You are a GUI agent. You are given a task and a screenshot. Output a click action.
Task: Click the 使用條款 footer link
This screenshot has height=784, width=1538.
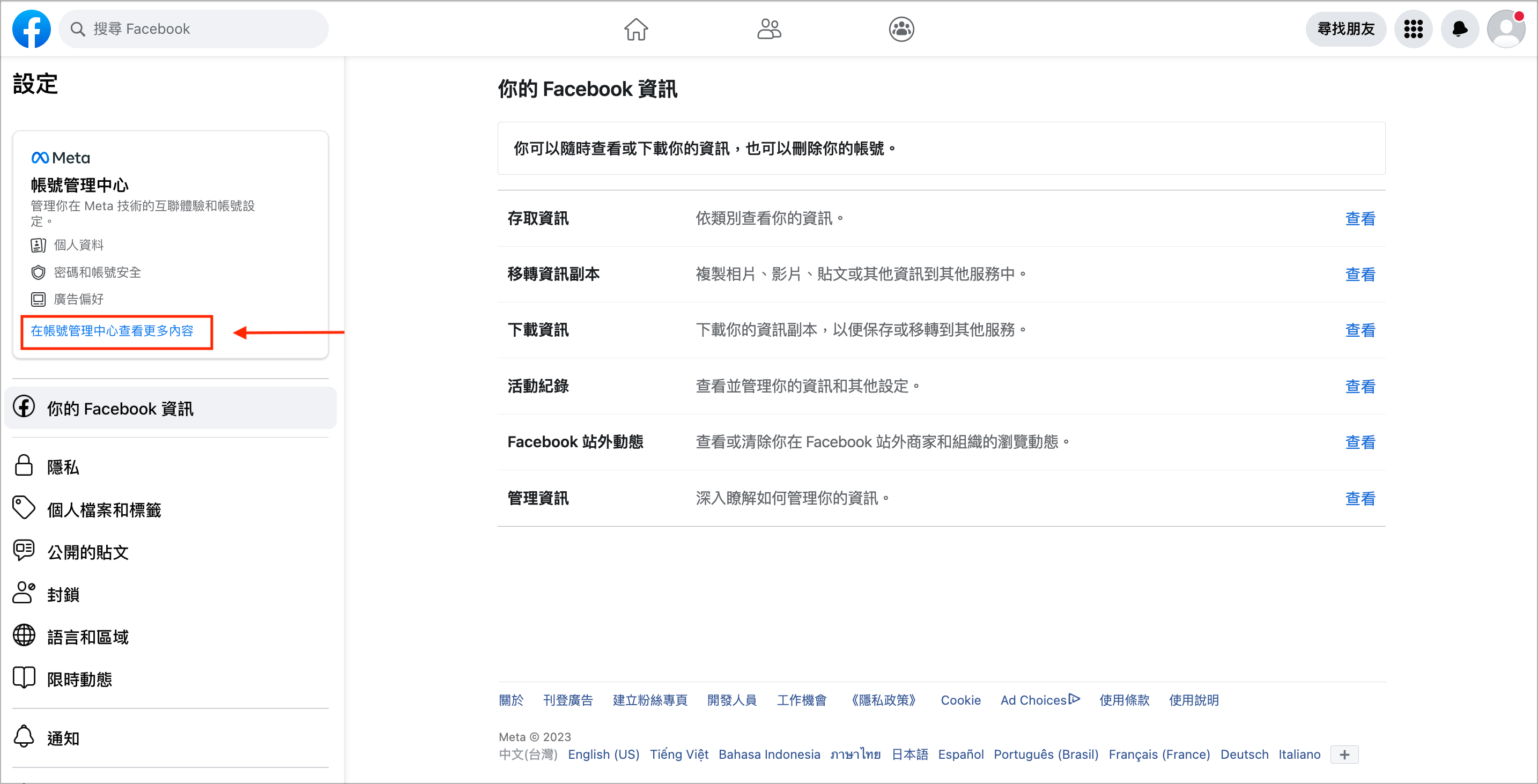(1124, 700)
